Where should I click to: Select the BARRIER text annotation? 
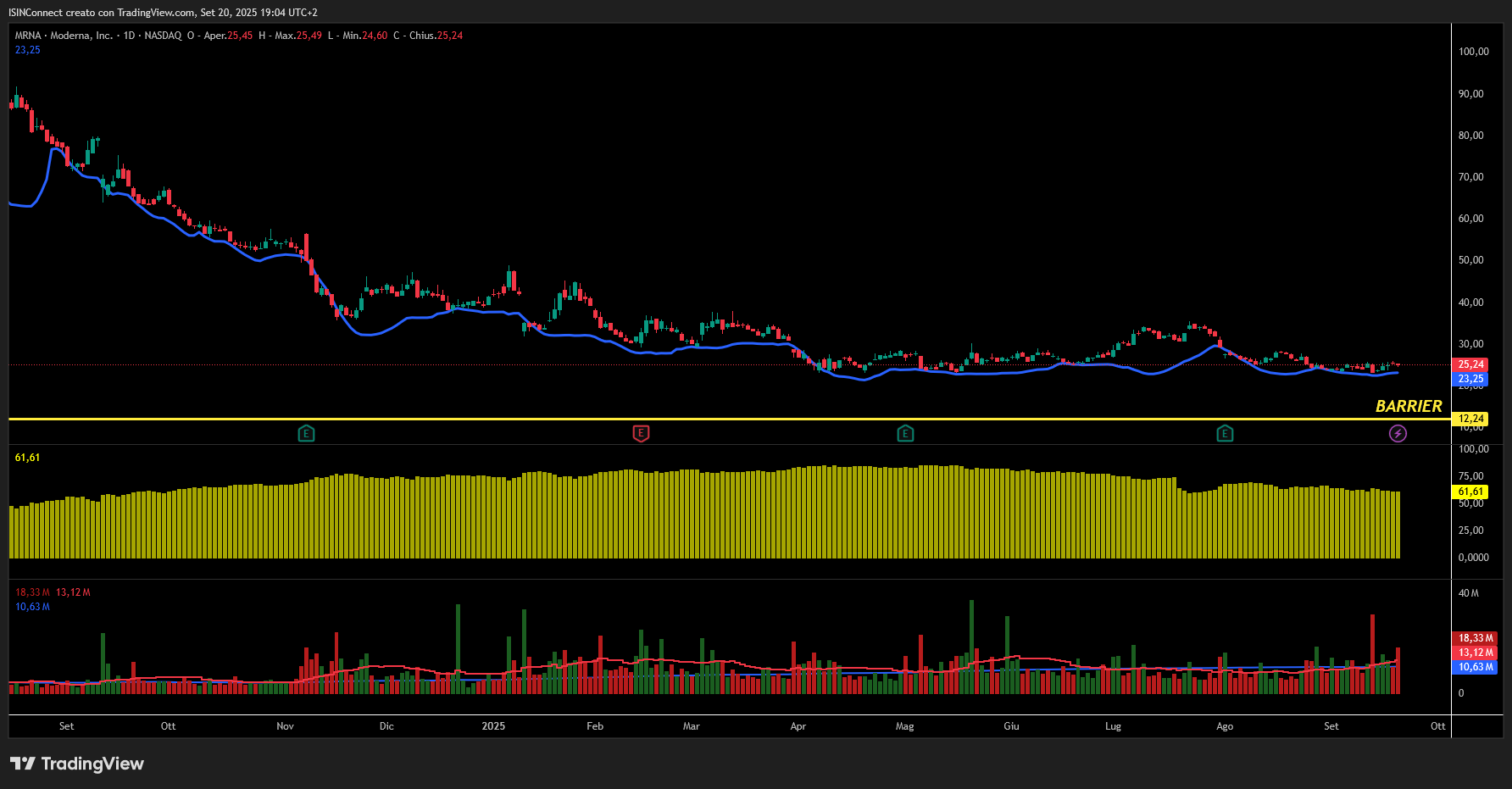pos(1408,406)
